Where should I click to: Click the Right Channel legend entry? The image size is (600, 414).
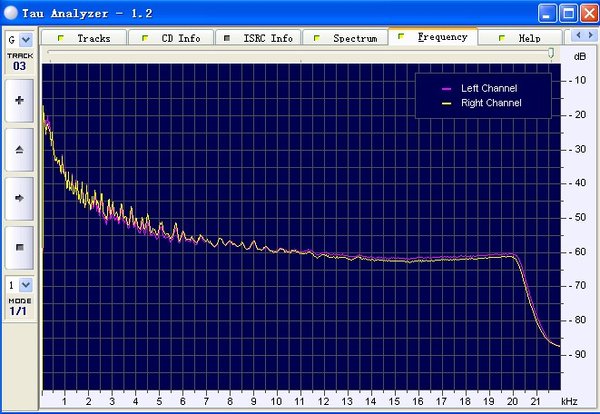[491, 103]
